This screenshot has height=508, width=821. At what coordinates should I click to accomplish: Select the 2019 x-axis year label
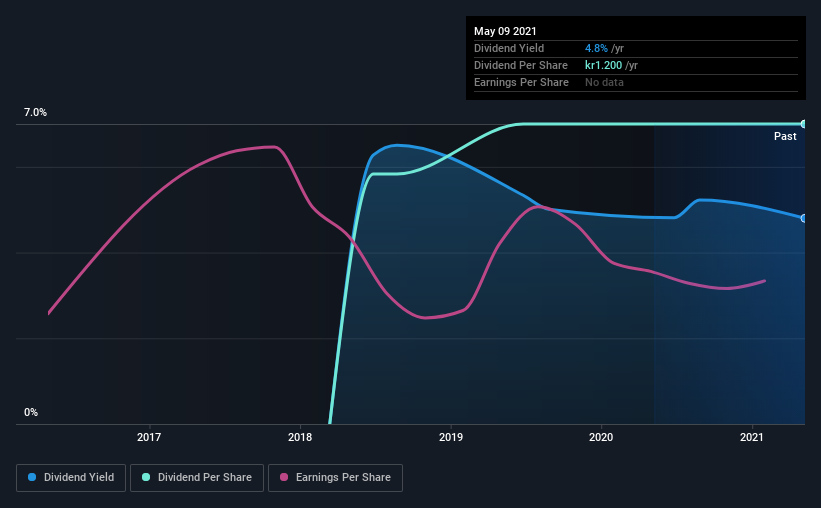point(451,437)
